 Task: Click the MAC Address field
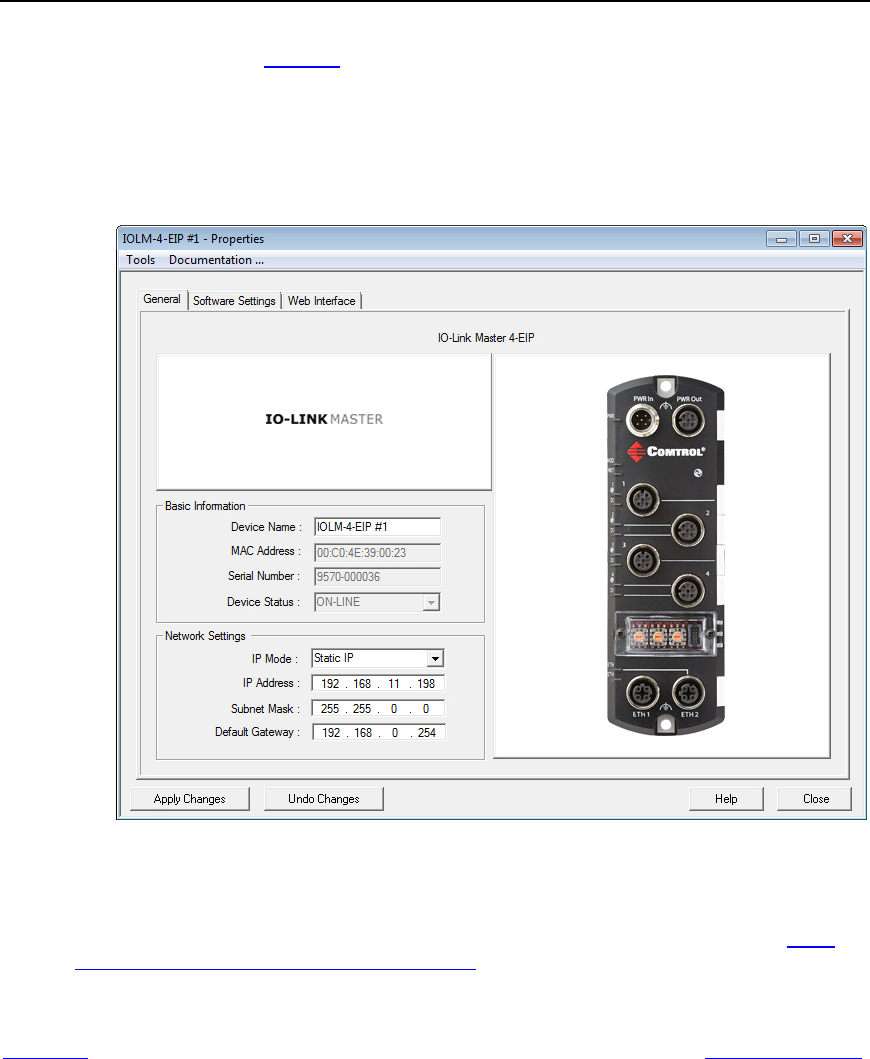[377, 552]
